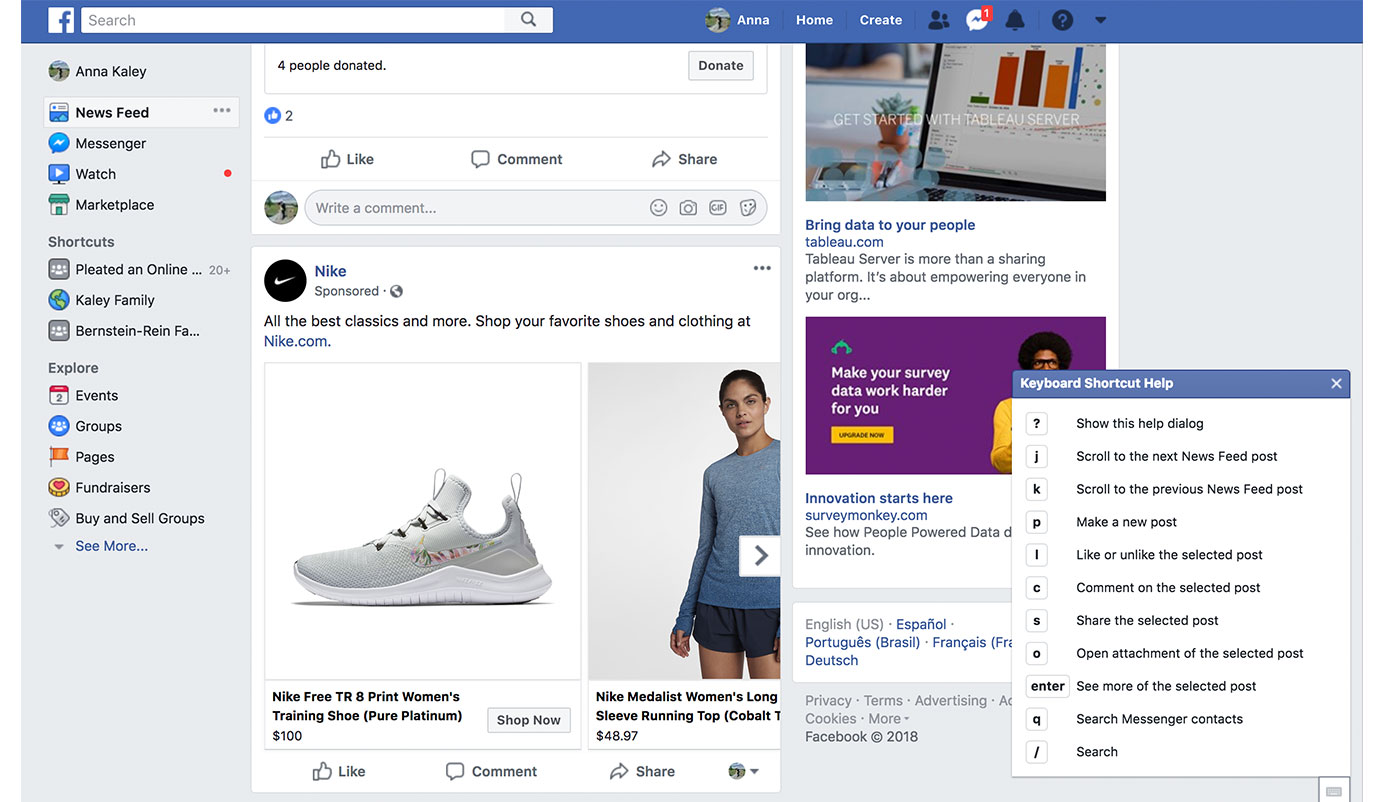The width and height of the screenshot is (1384, 802).
Task: Open Fundraisers coin heart icon
Action: [x=59, y=488]
